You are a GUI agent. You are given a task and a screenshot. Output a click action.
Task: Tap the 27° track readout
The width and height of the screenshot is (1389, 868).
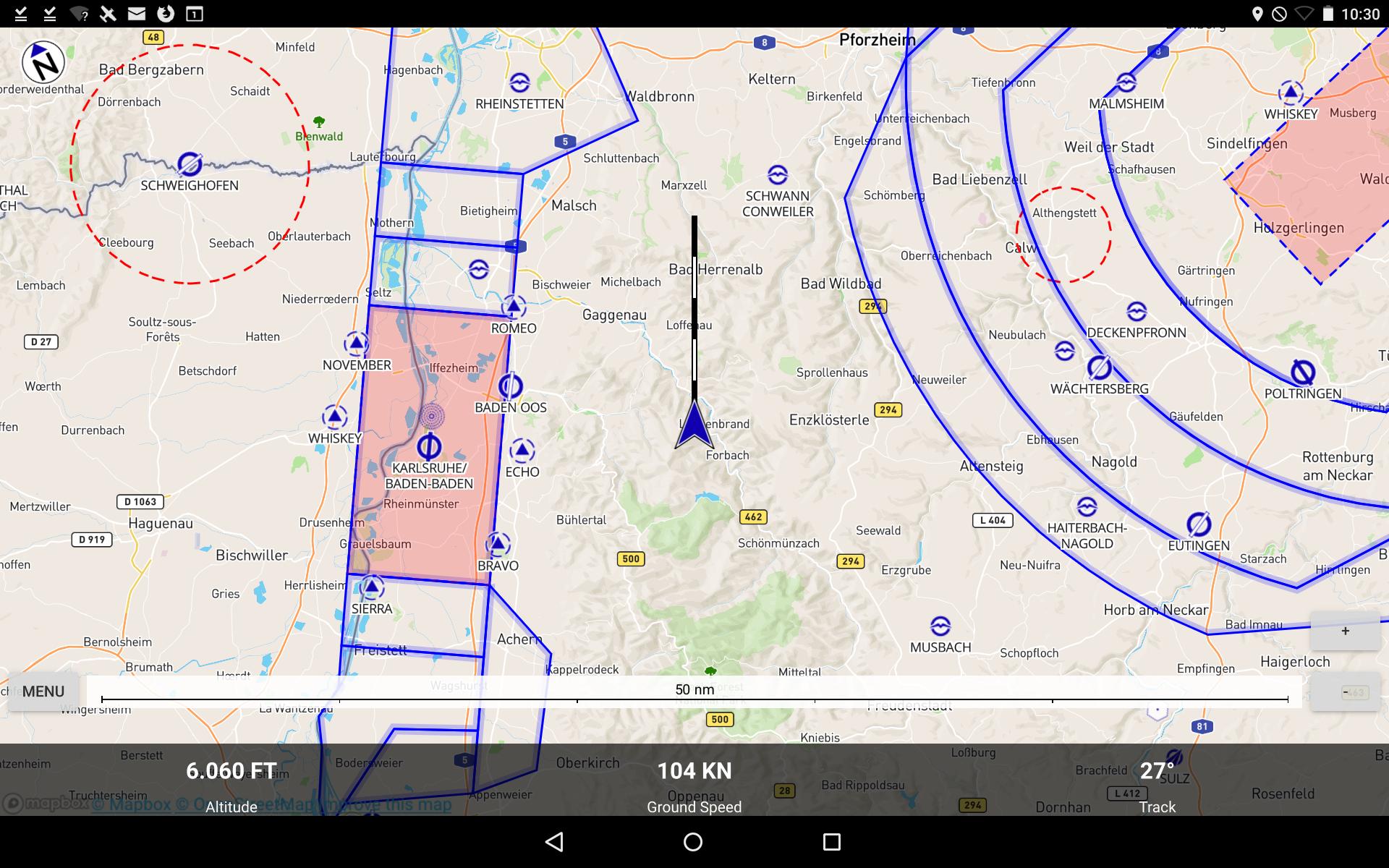(1157, 771)
